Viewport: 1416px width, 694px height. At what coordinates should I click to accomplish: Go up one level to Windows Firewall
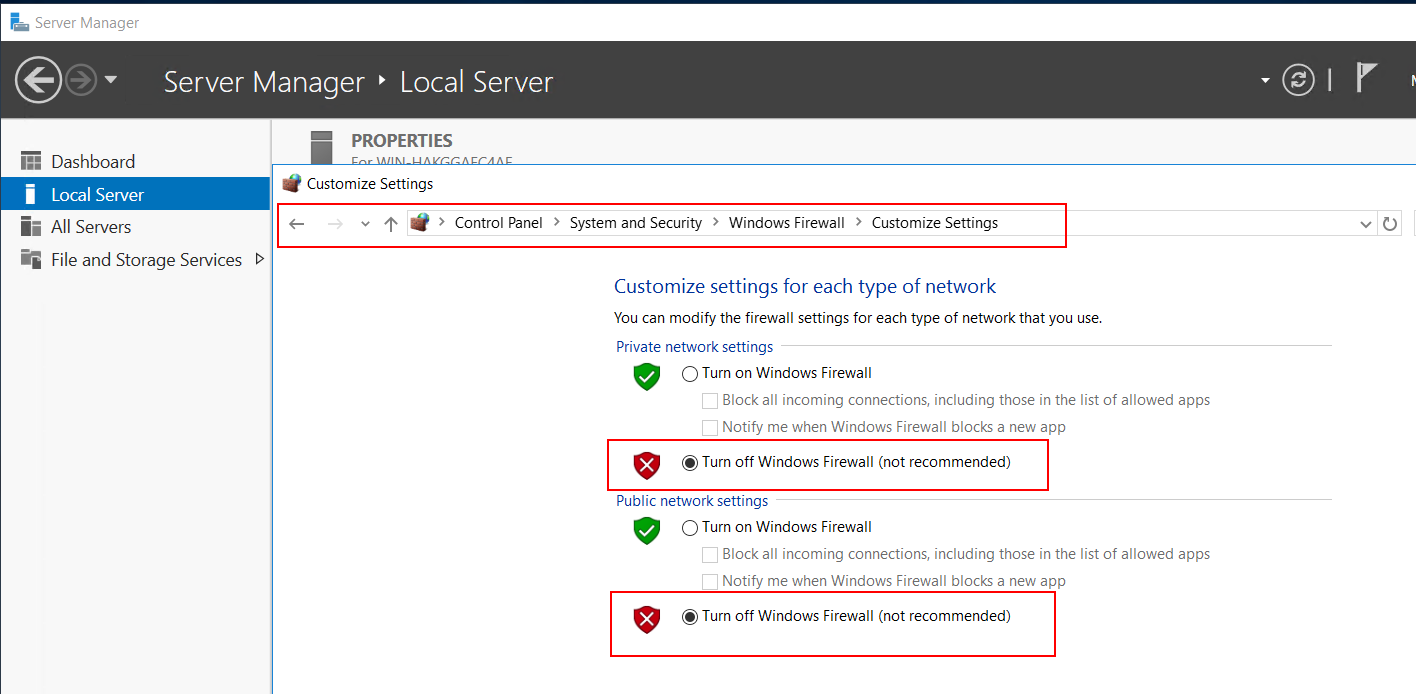tap(391, 224)
